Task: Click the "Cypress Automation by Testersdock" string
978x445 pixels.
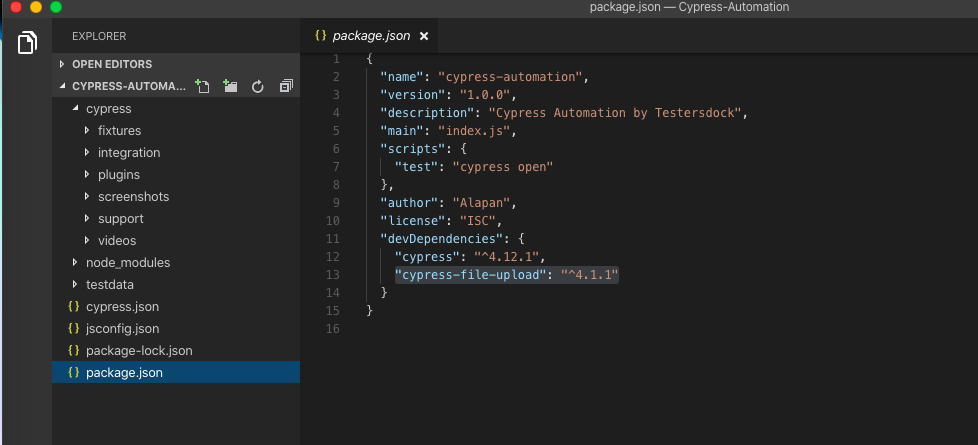Action: pos(614,113)
